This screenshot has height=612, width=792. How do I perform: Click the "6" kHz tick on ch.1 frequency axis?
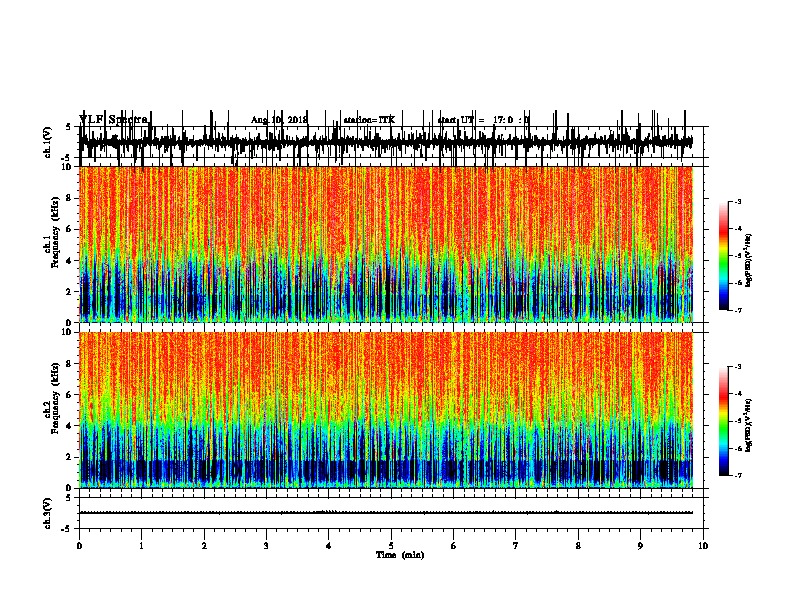[70, 229]
